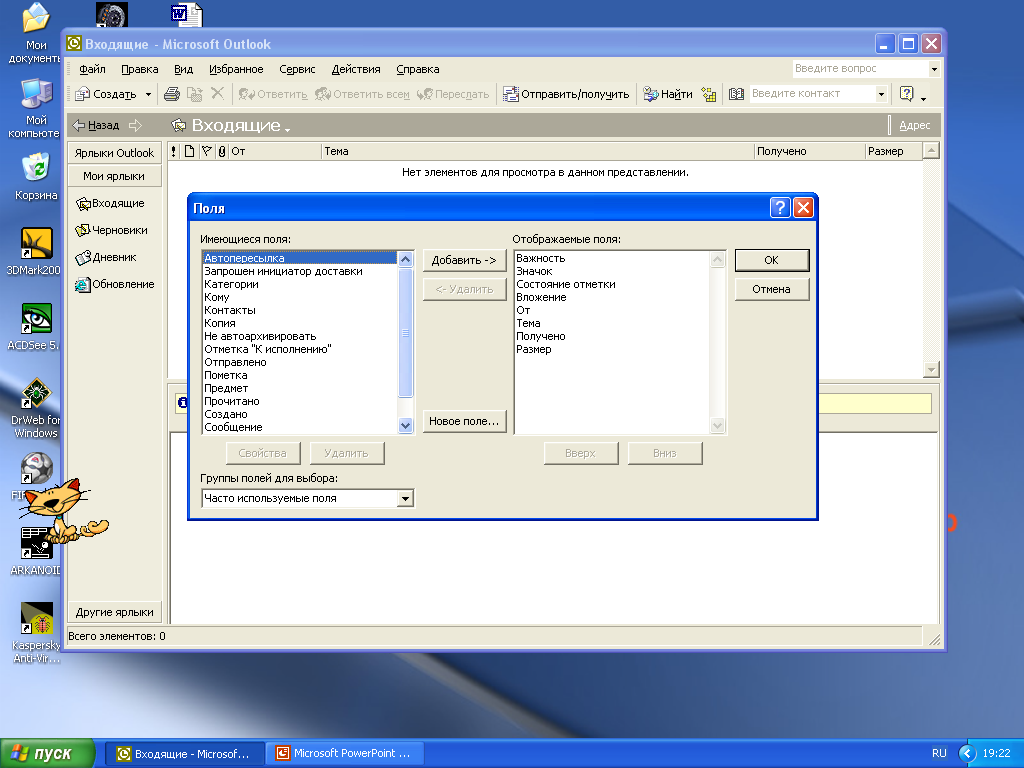Confirm the Поля dialog with OK

(771, 260)
